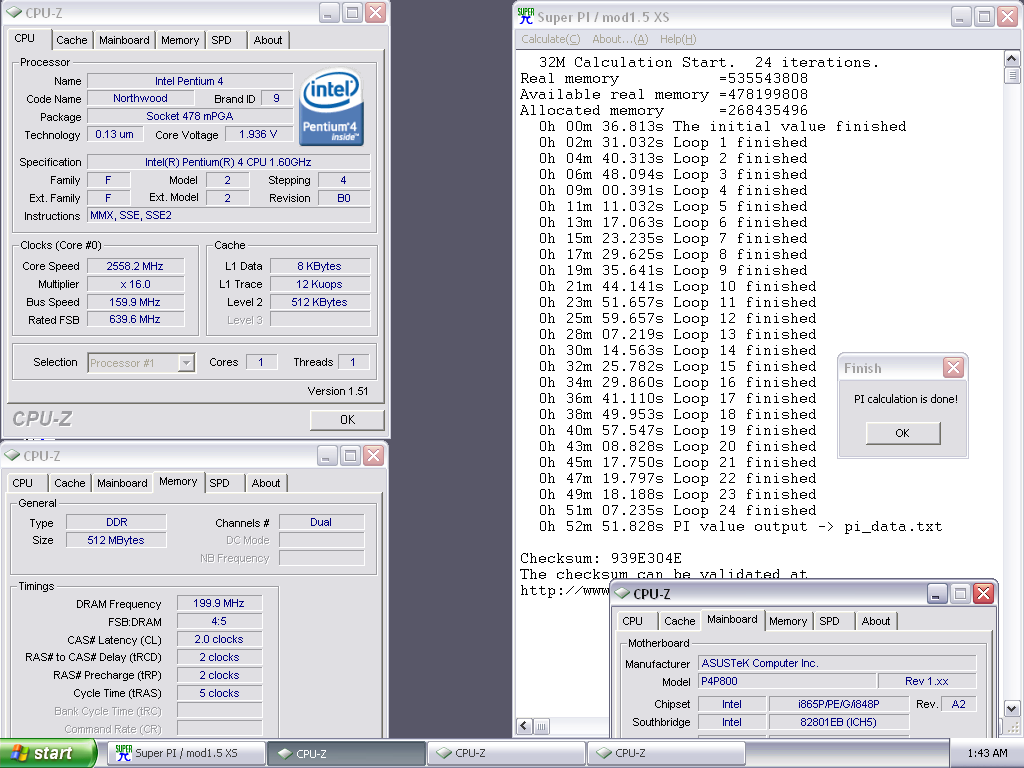Click the FSB:DRAM 4:5 value

point(219,622)
